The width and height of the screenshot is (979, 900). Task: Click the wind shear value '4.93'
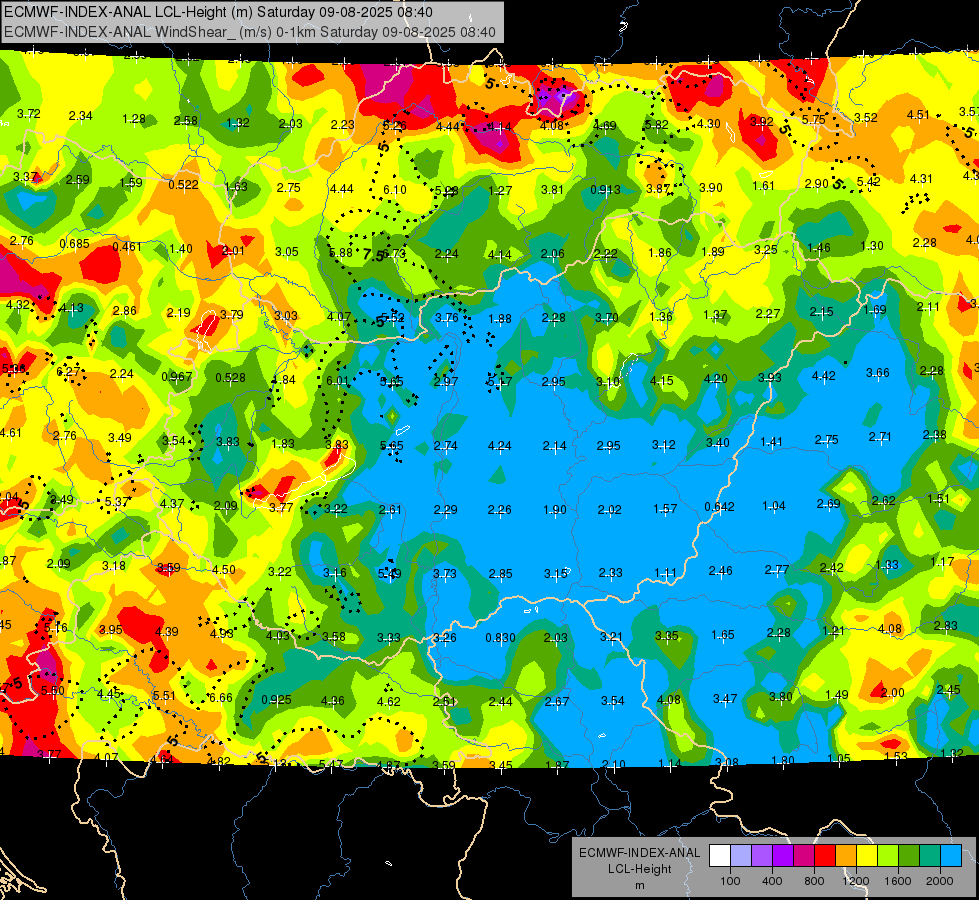tap(222, 634)
